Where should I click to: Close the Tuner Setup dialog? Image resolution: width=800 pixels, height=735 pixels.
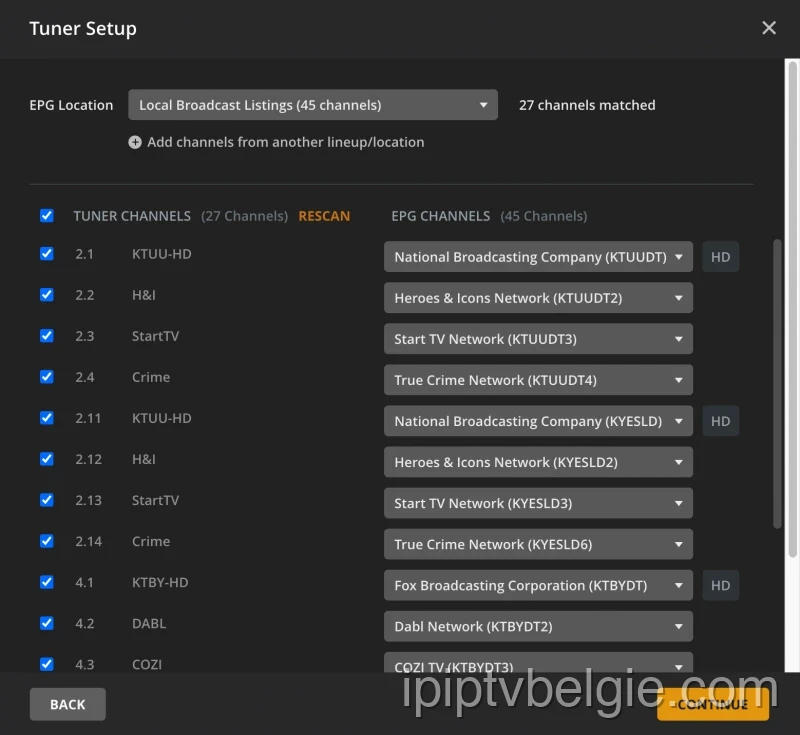[x=768, y=28]
